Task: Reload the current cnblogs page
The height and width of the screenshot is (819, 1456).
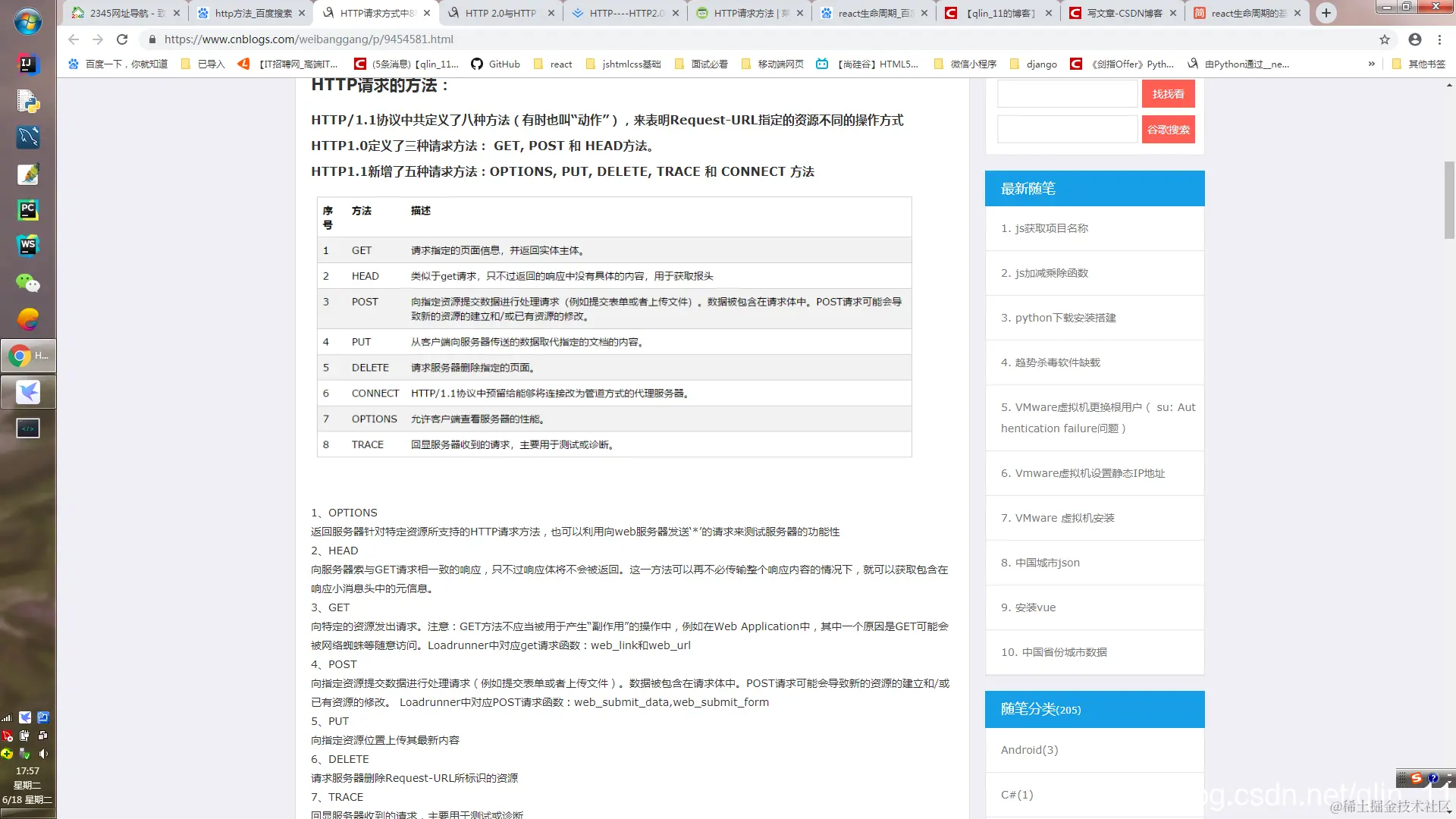Action: coord(122,39)
